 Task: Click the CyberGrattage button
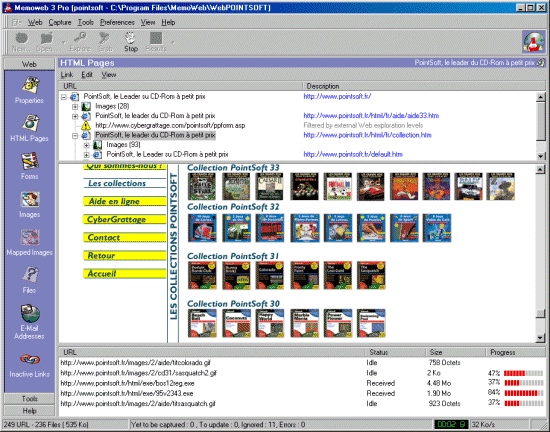[125, 220]
